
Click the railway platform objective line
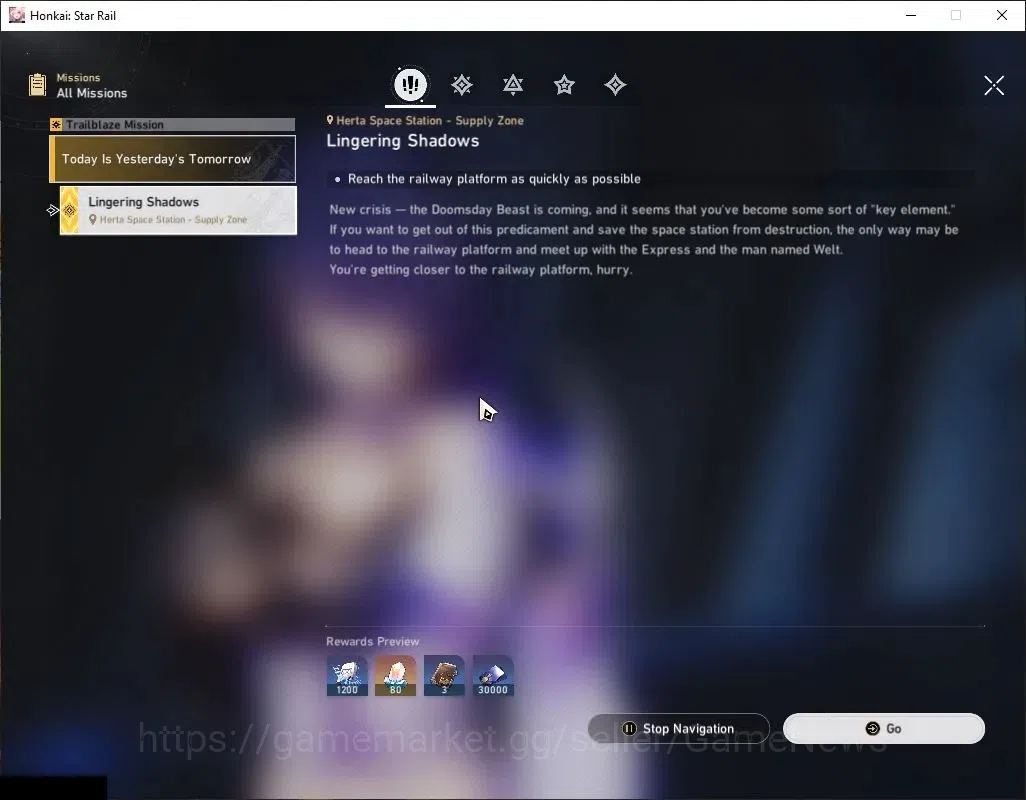coord(494,179)
